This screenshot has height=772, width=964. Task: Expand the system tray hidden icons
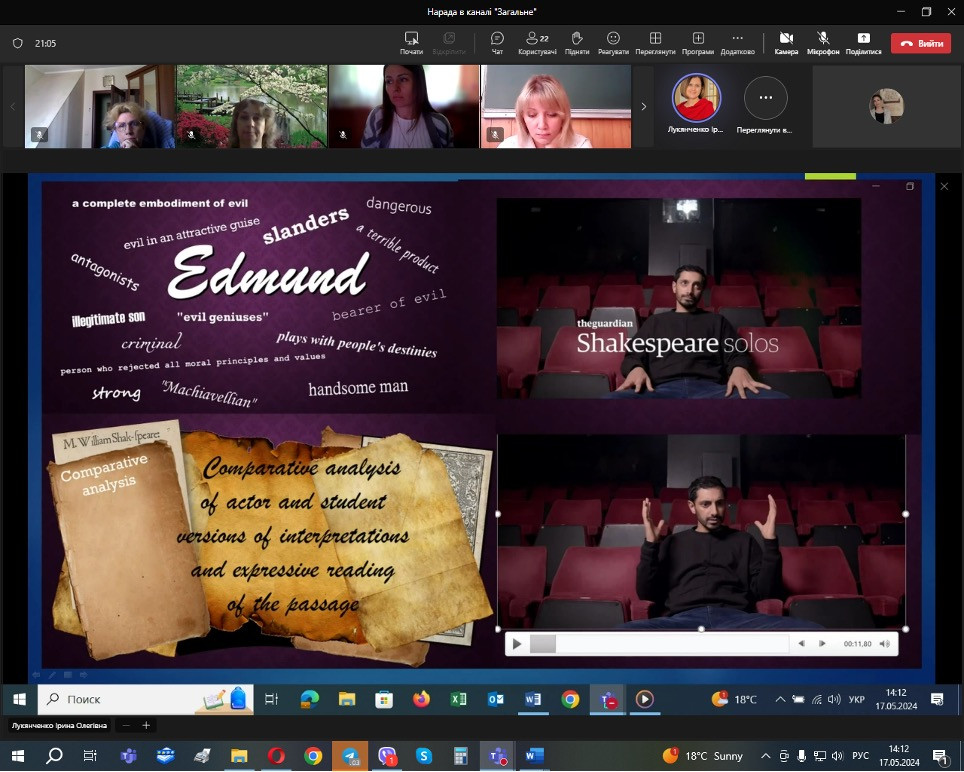pos(766,756)
